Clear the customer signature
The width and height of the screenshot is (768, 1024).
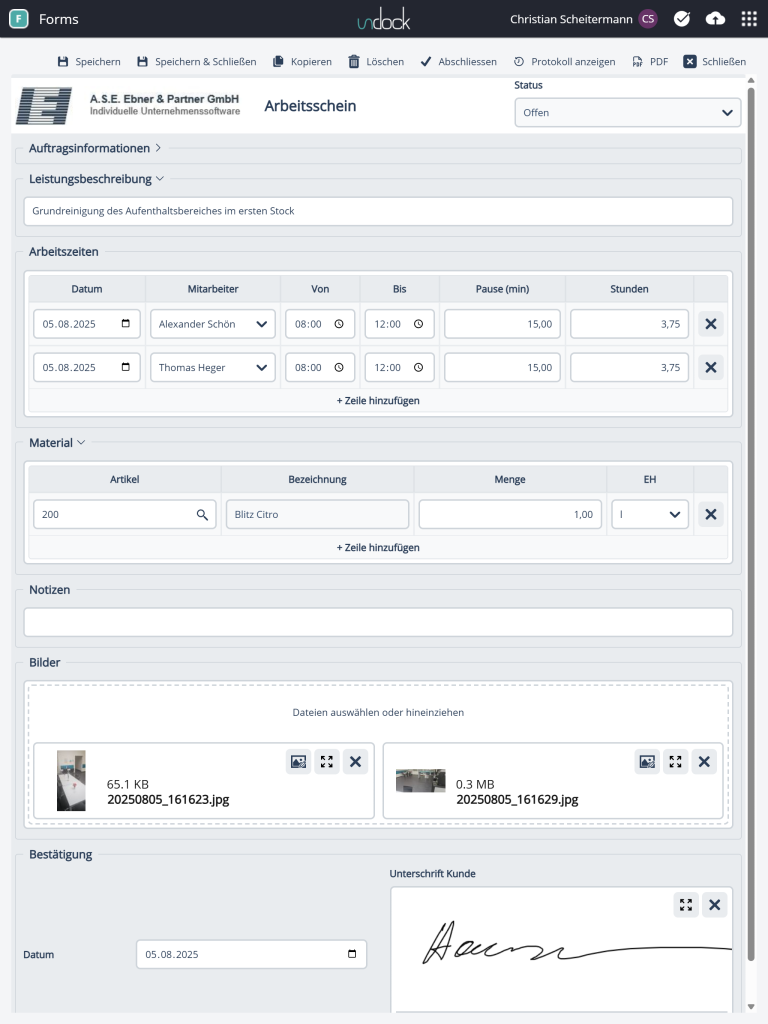(x=714, y=905)
